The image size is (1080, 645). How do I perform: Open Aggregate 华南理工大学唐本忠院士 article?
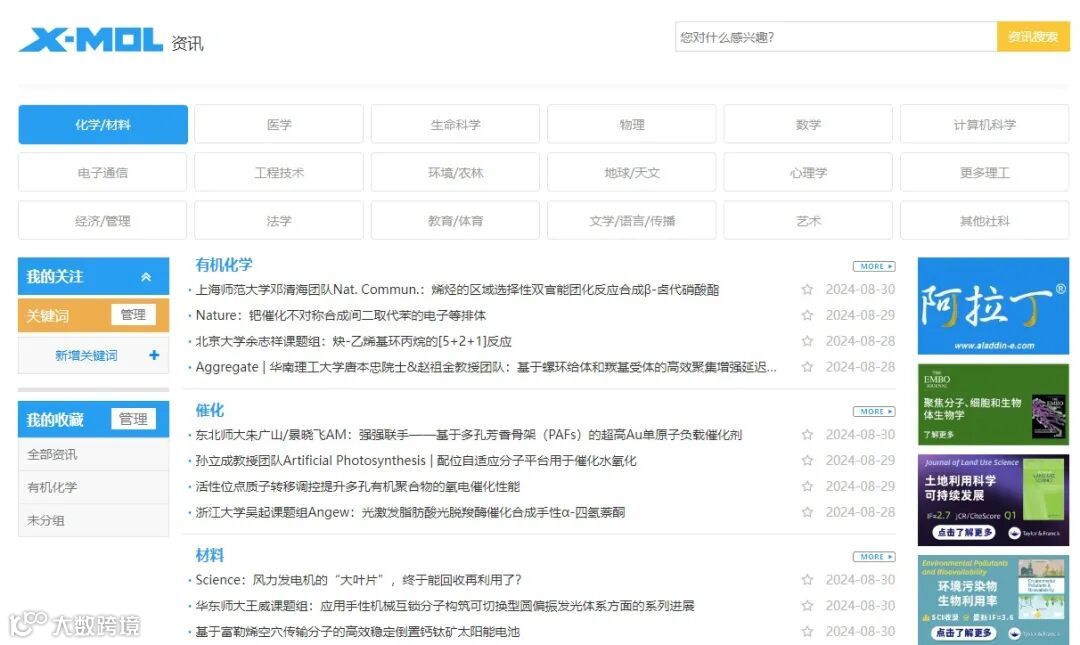(486, 367)
